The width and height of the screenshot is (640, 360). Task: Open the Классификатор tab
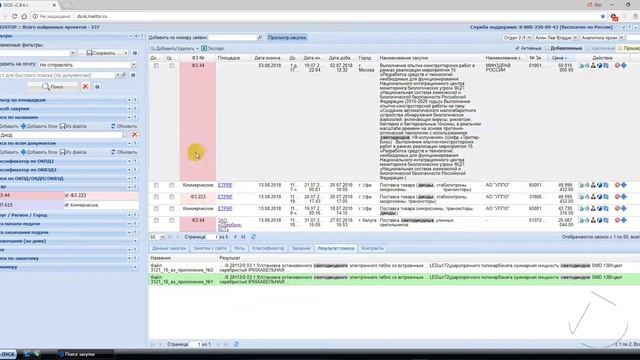coord(268,248)
